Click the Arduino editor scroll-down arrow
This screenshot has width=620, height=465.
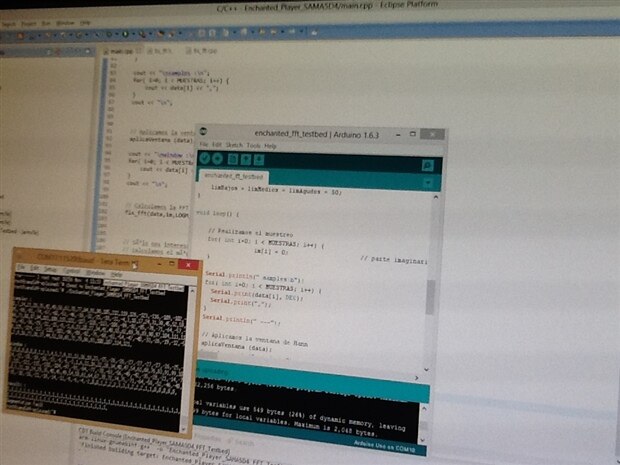pos(426,369)
